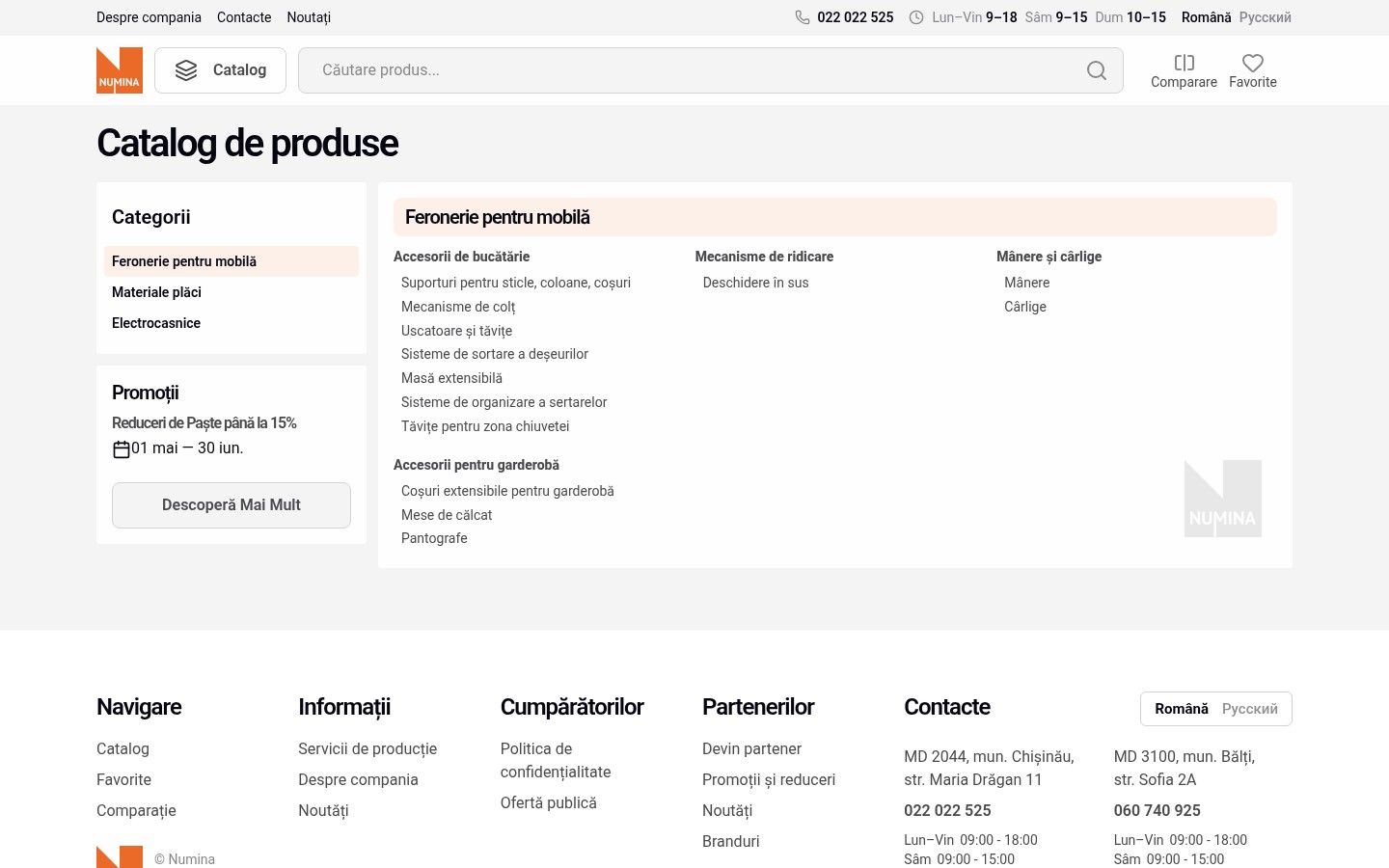Click the calendar icon in Promoții
Viewport: 1389px width, 868px height.
pyautogui.click(x=122, y=449)
